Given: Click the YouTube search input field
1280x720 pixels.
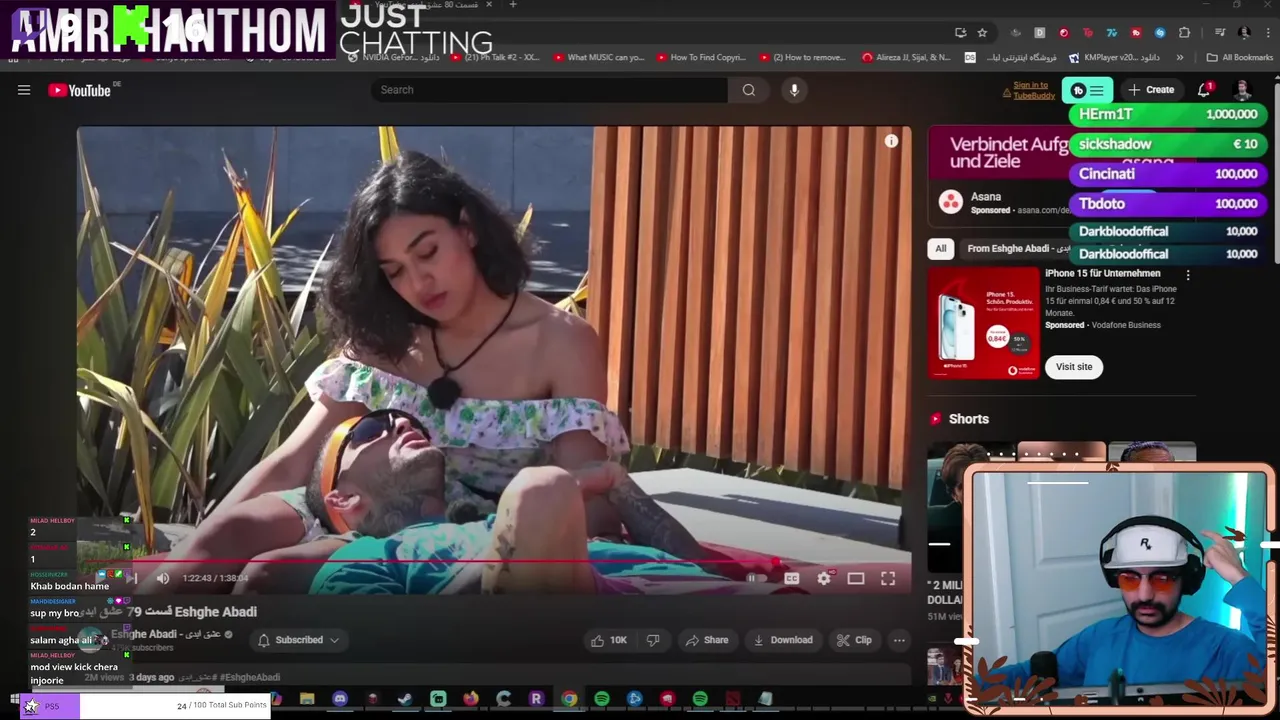Looking at the screenshot, I should [x=549, y=90].
